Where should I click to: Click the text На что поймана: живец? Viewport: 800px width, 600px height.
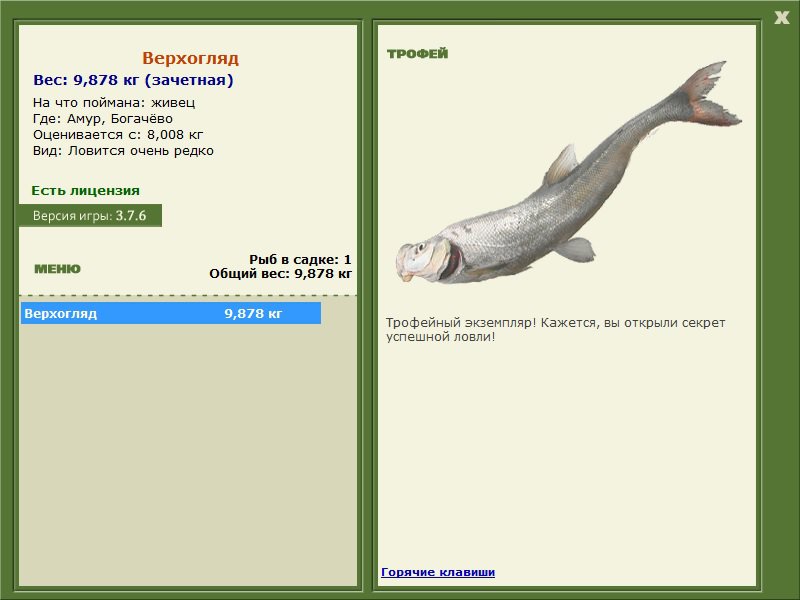point(114,103)
